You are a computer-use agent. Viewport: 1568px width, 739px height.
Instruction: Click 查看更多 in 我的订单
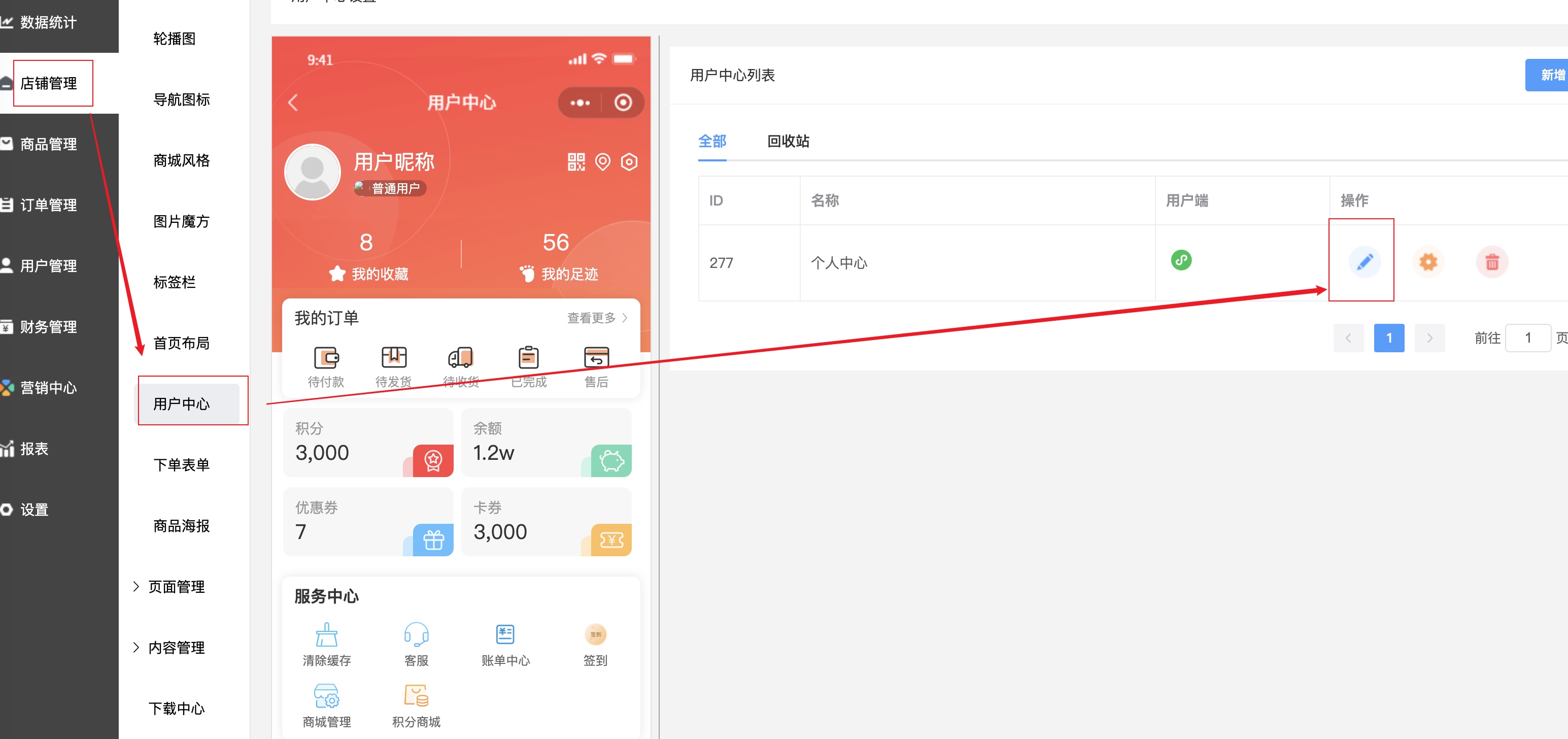click(x=597, y=318)
